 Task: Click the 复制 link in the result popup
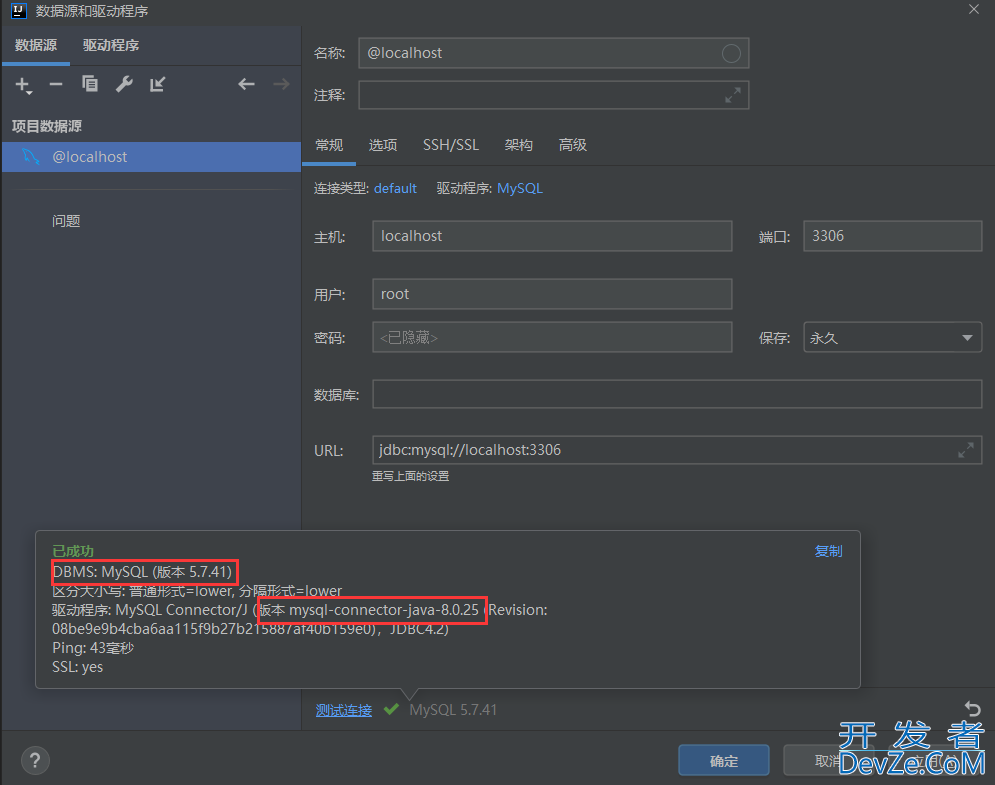pyautogui.click(x=828, y=551)
